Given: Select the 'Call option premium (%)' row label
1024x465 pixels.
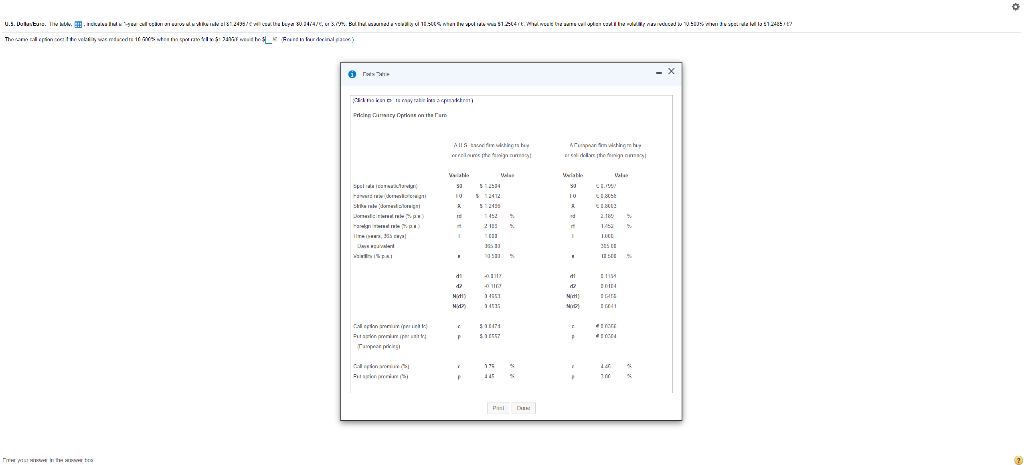Looking at the screenshot, I should (380, 367).
